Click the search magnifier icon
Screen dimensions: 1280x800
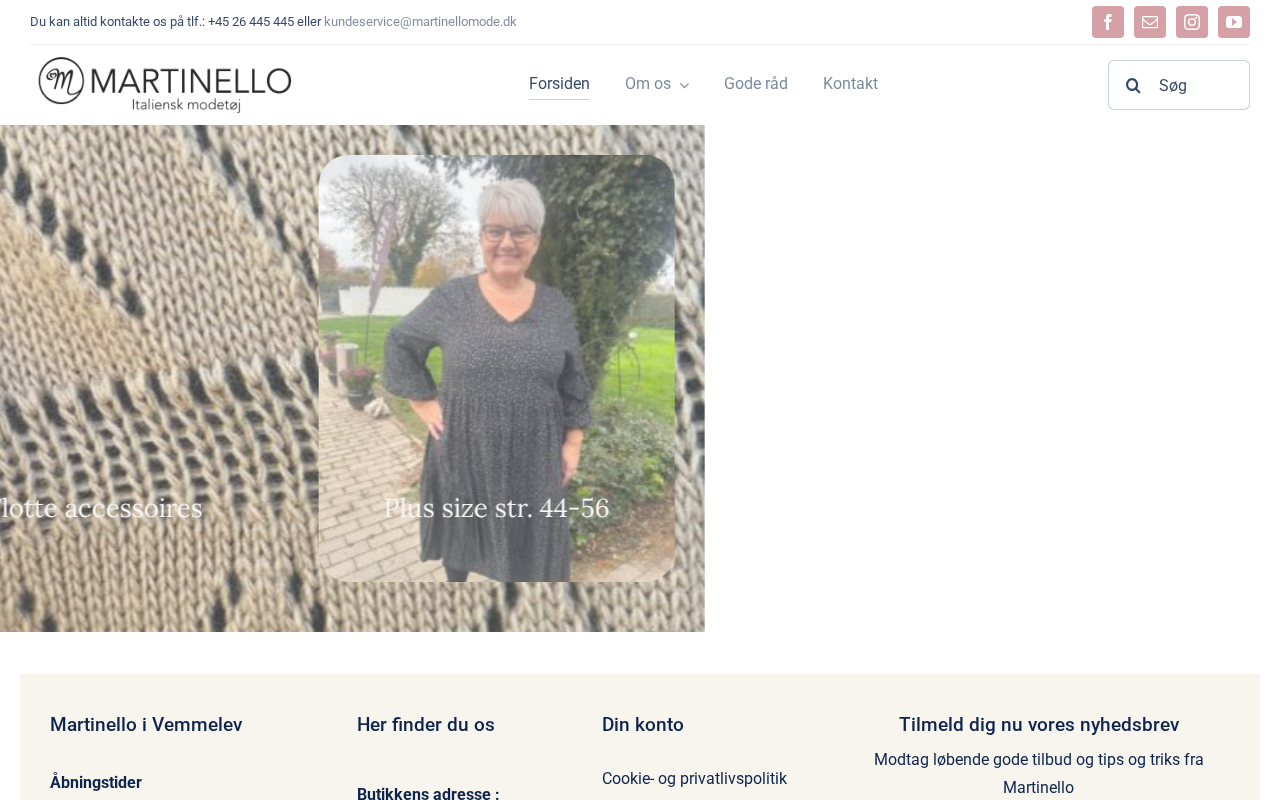(1133, 85)
